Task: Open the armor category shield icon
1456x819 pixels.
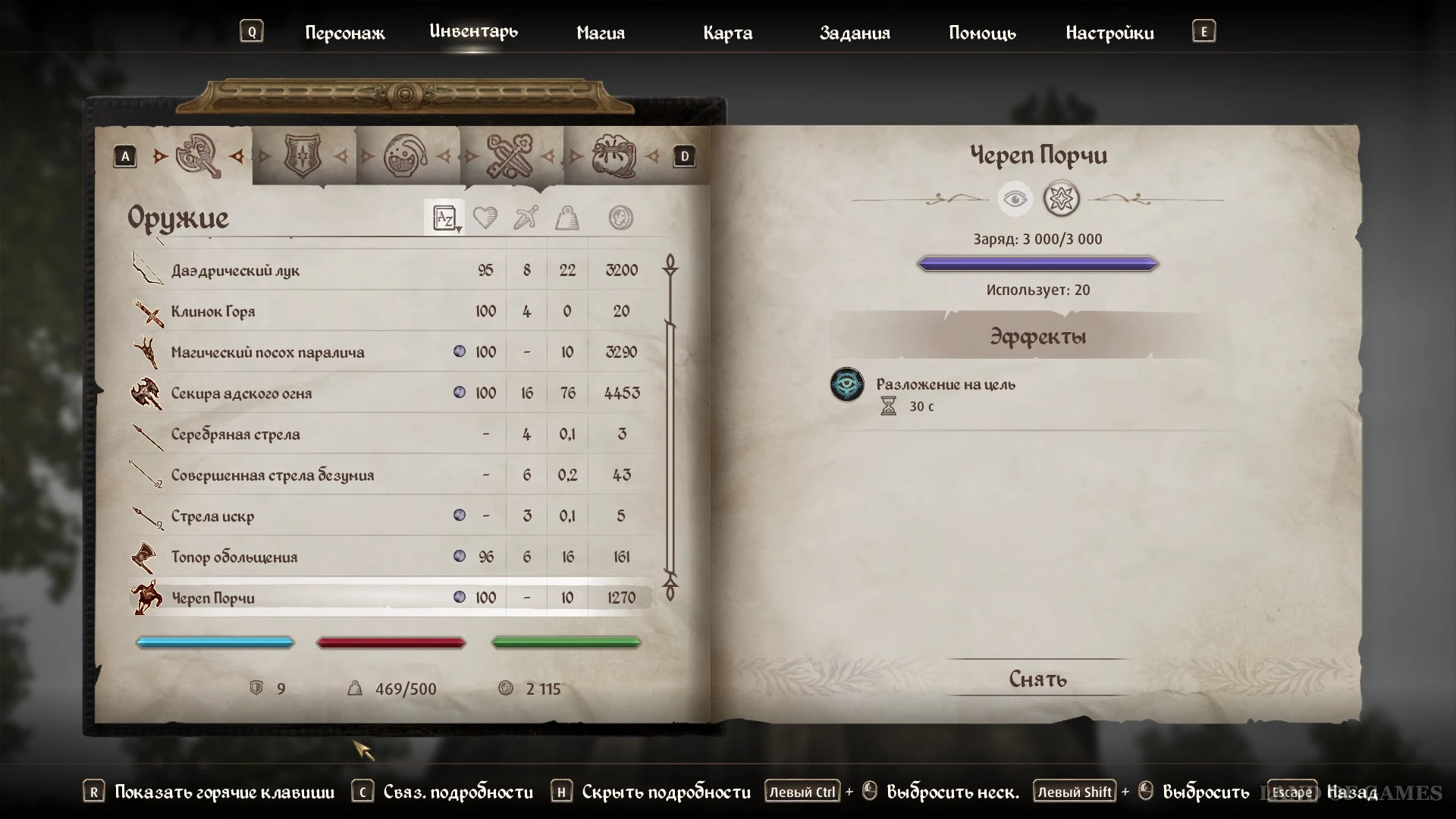Action: [303, 155]
